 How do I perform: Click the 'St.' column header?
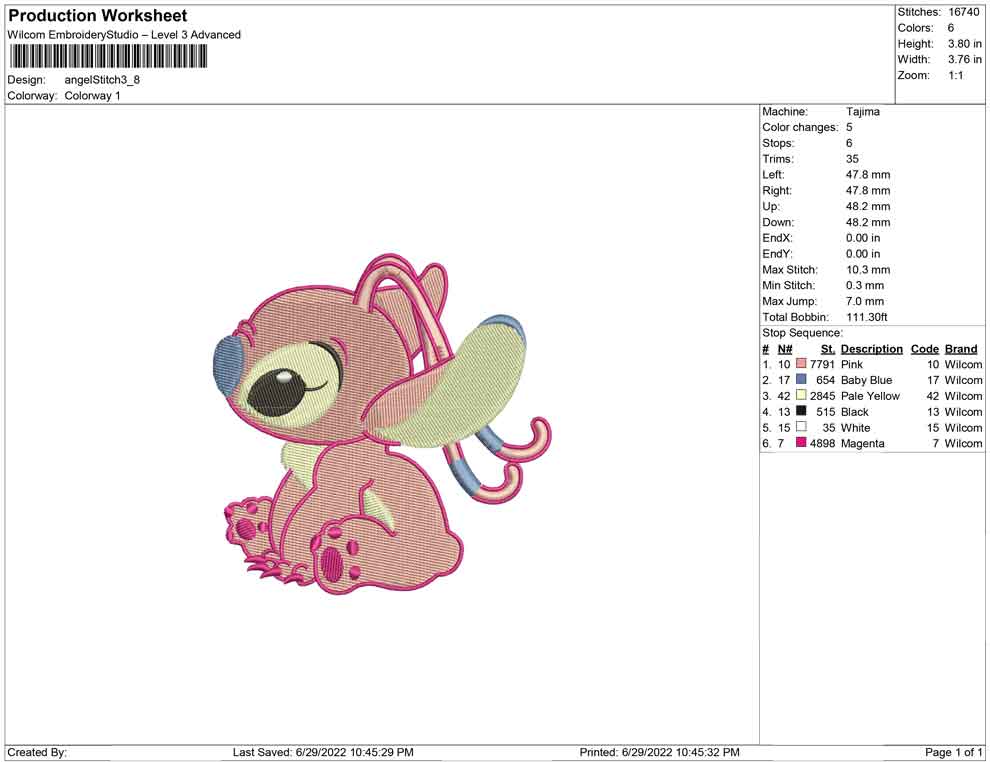[x=828, y=348]
